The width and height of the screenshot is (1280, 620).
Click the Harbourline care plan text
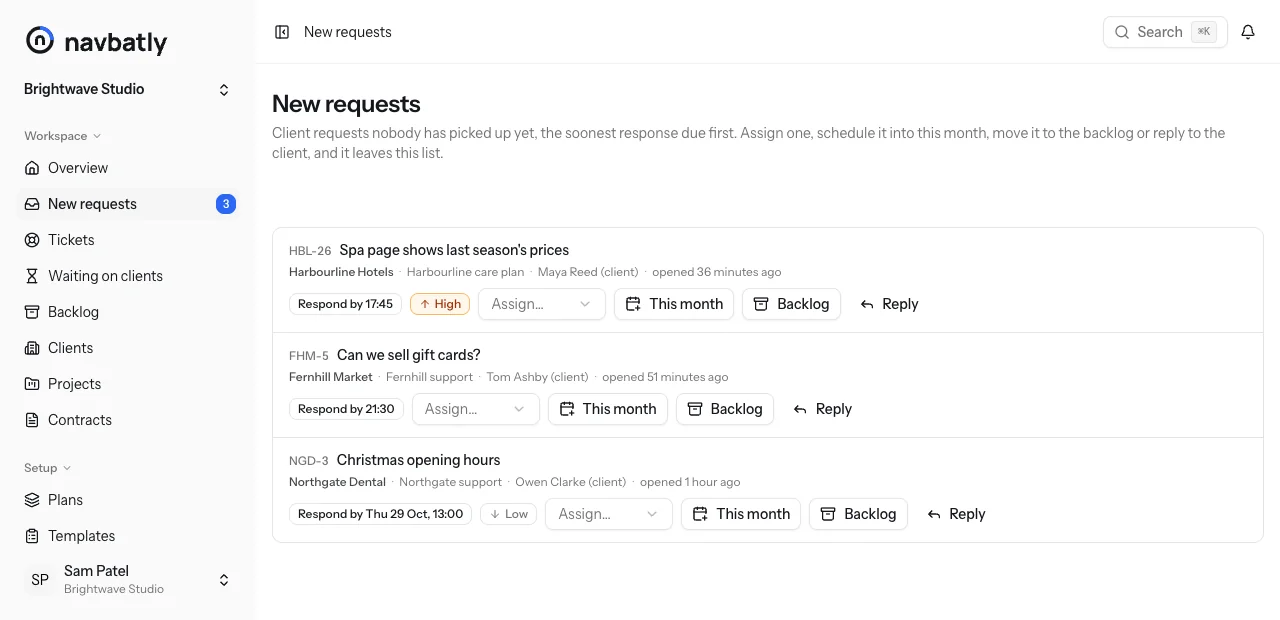[x=466, y=272]
